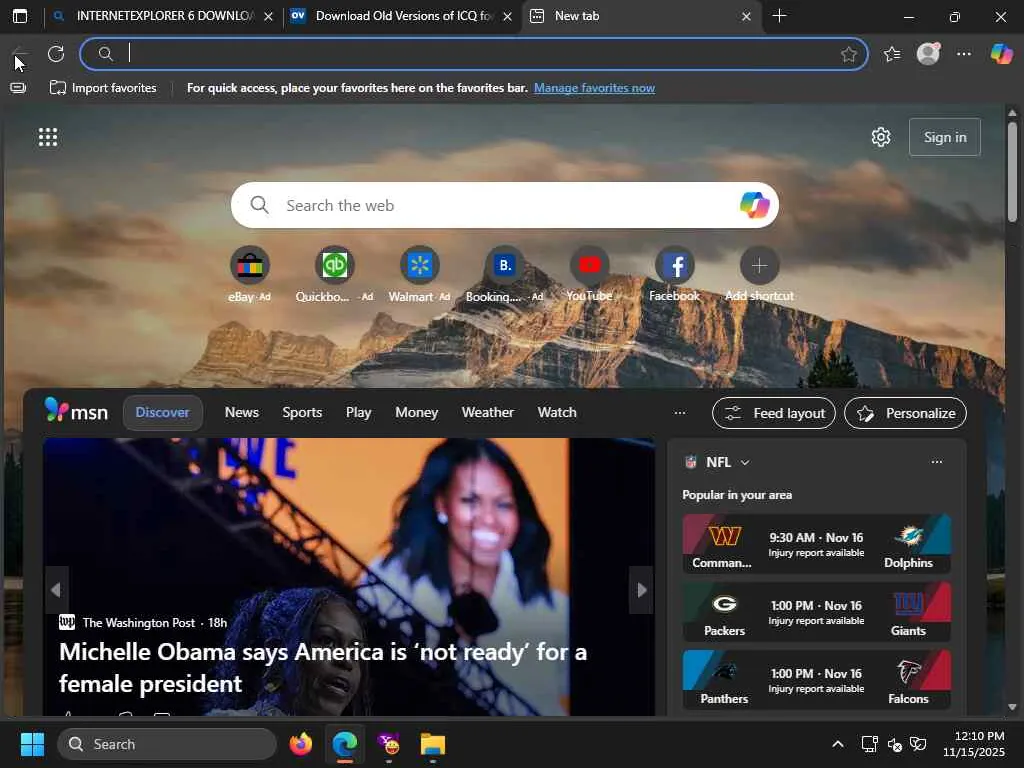Click Copilot icon in web search box
1024x768 pixels.
click(x=754, y=205)
